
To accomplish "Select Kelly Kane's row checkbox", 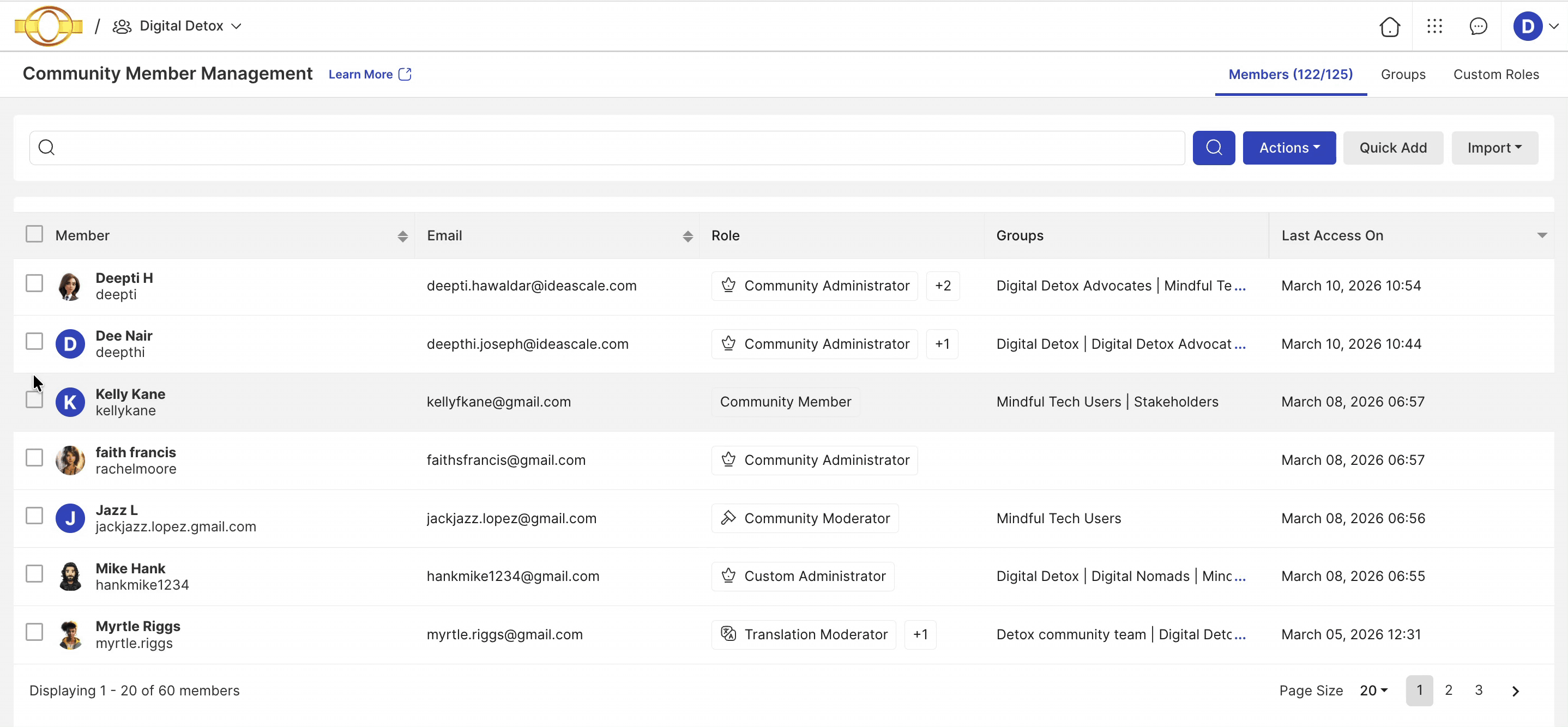I will coord(34,399).
